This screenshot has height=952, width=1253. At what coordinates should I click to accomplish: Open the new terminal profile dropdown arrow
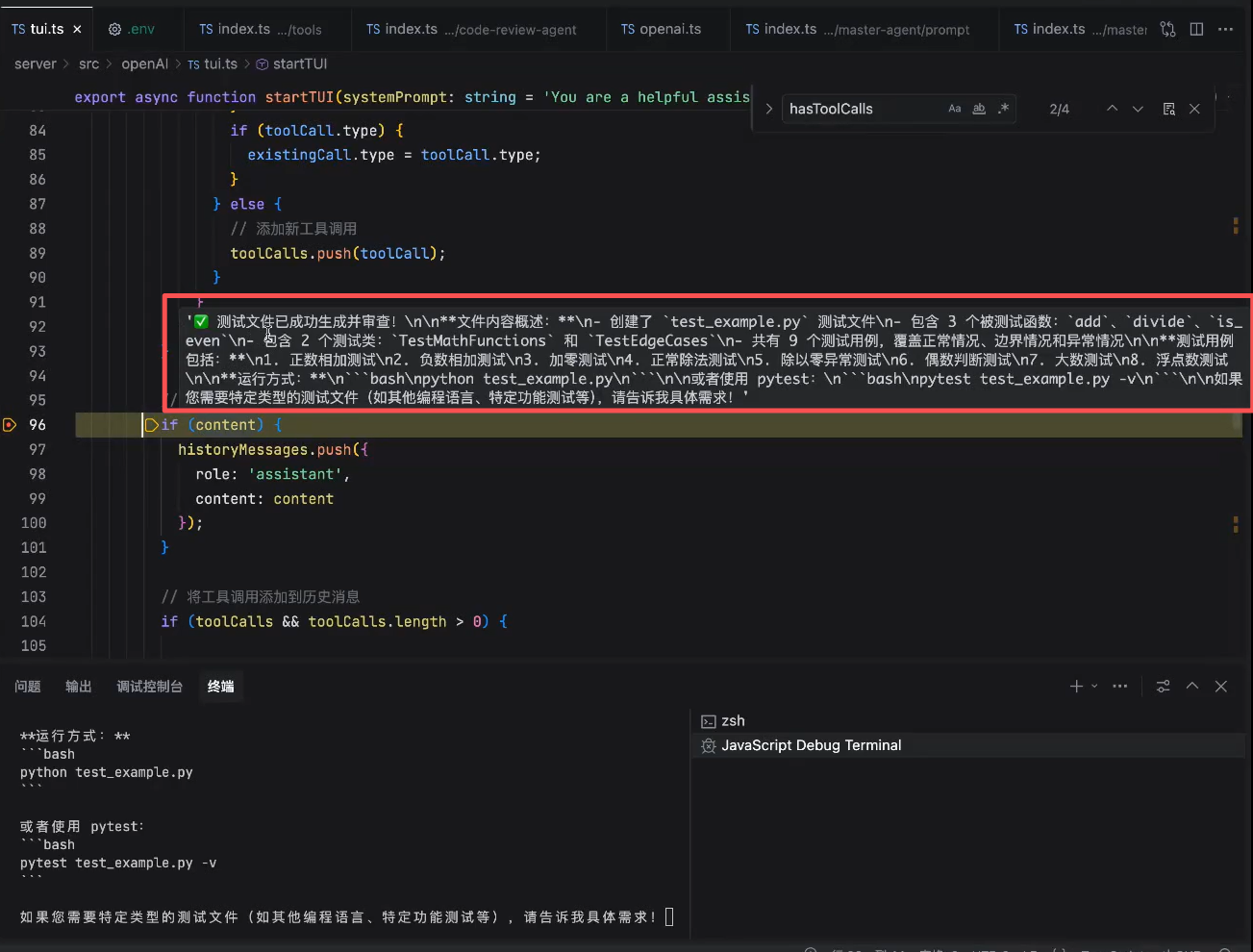click(1094, 686)
